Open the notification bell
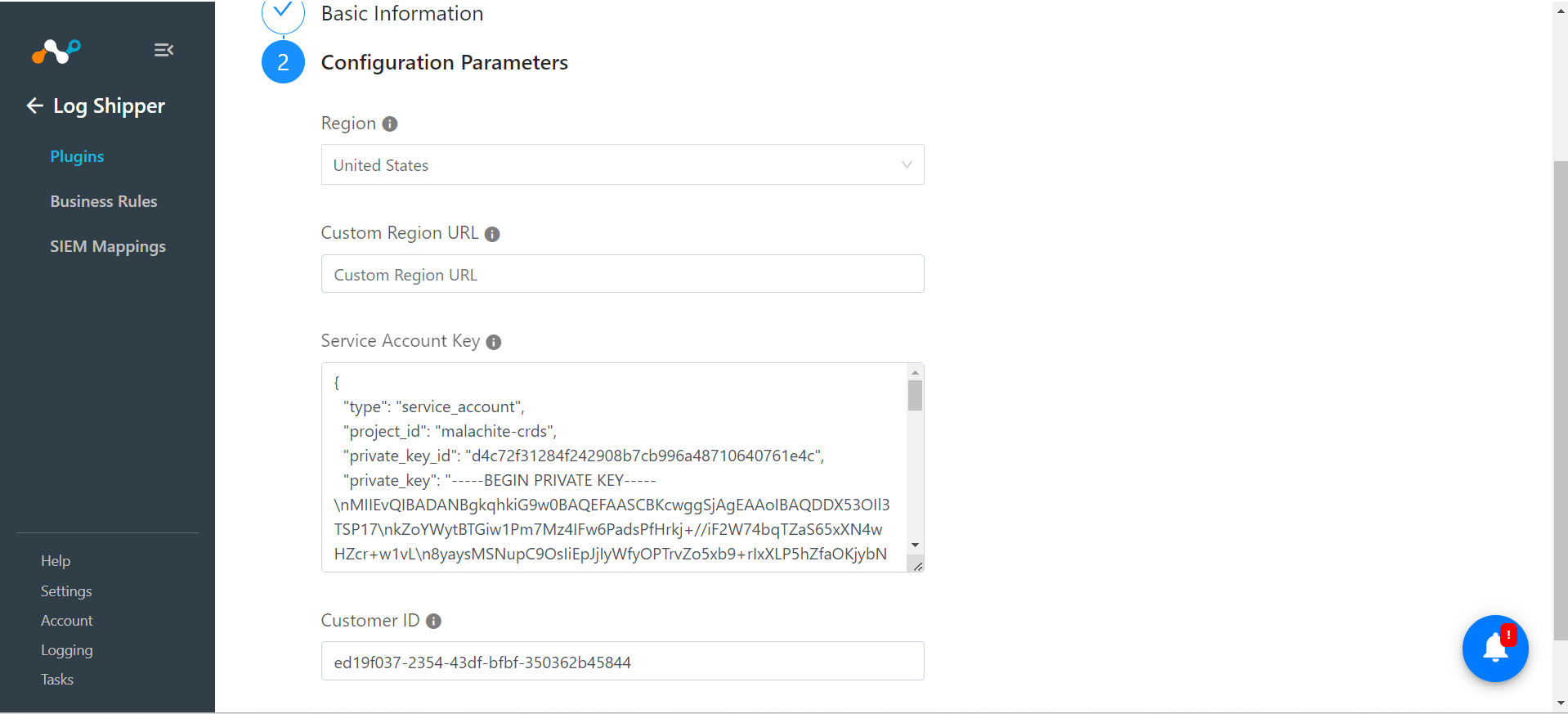The width and height of the screenshot is (1568, 714). (1495, 649)
